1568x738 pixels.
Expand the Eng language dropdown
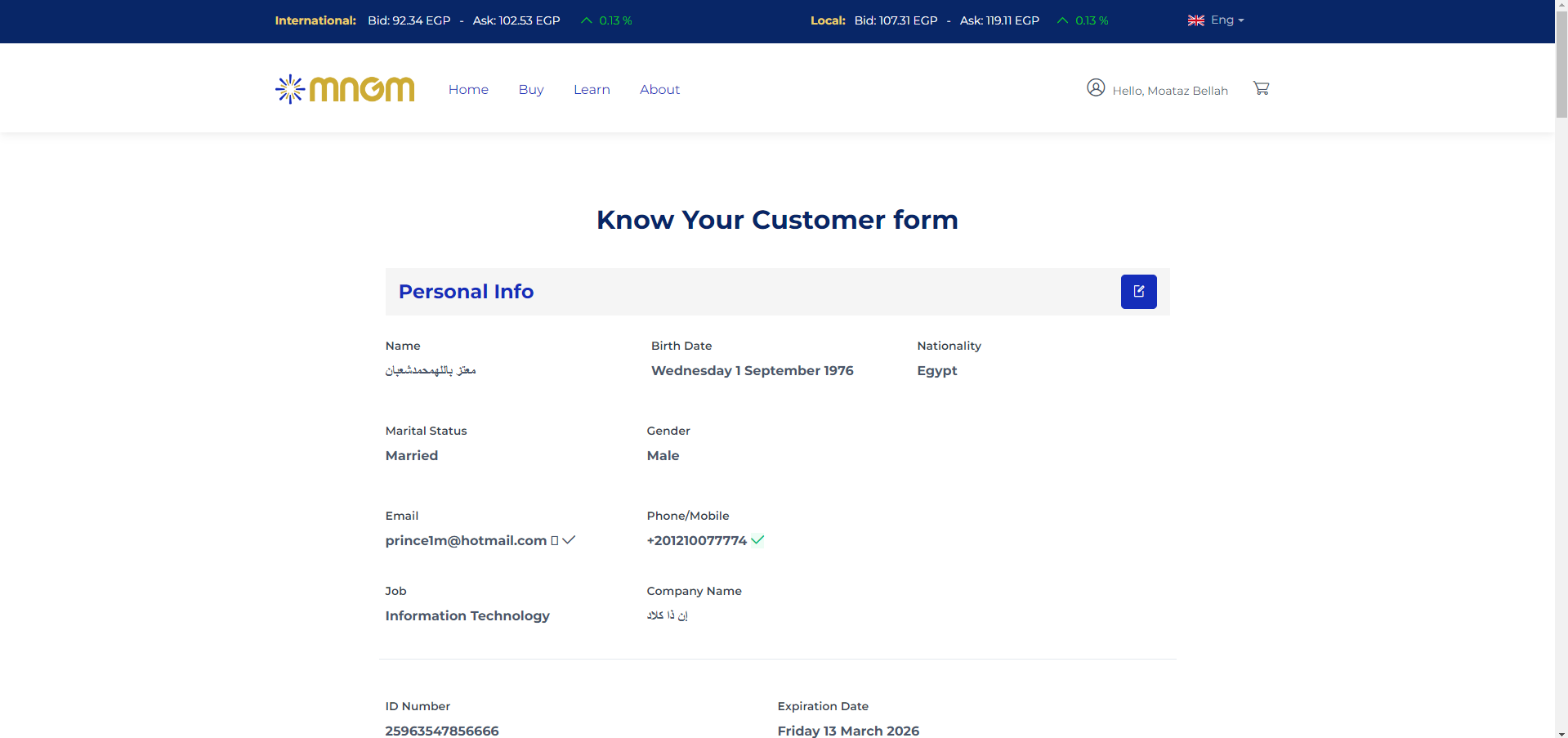[x=1226, y=20]
